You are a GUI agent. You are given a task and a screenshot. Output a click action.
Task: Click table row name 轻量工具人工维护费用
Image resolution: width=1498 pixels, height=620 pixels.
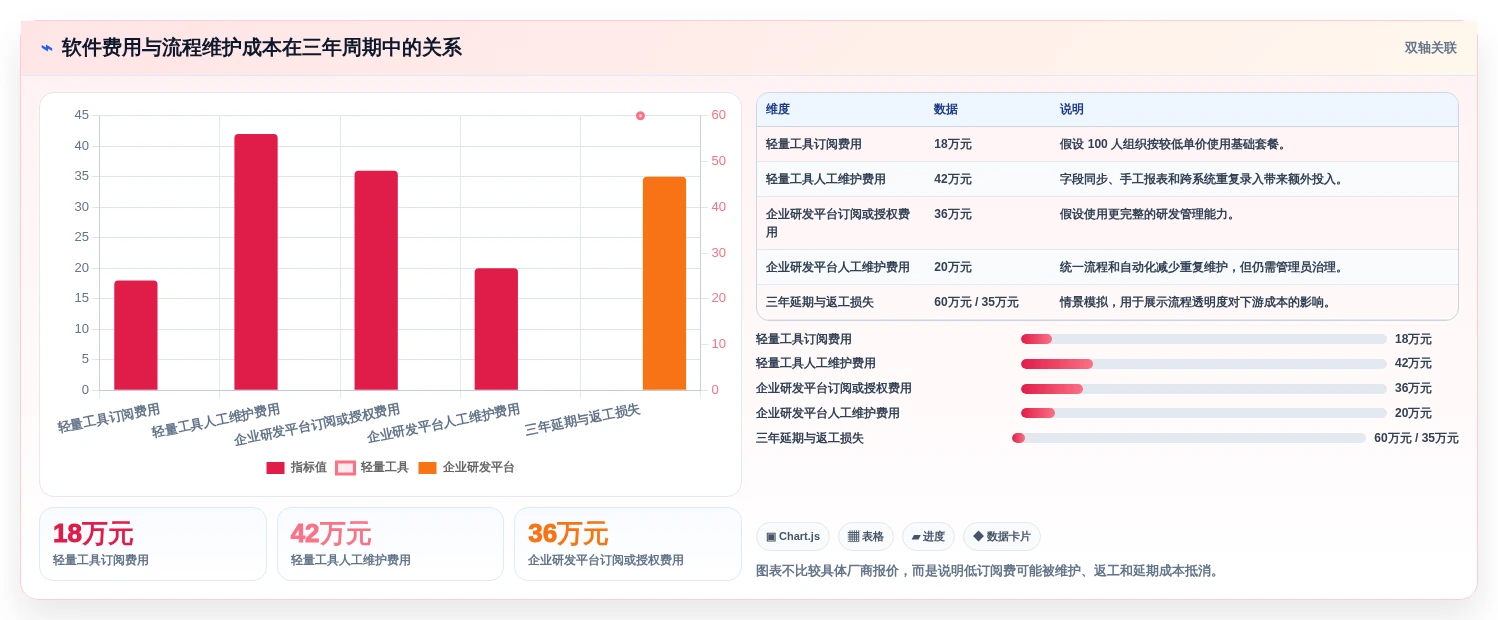826,179
